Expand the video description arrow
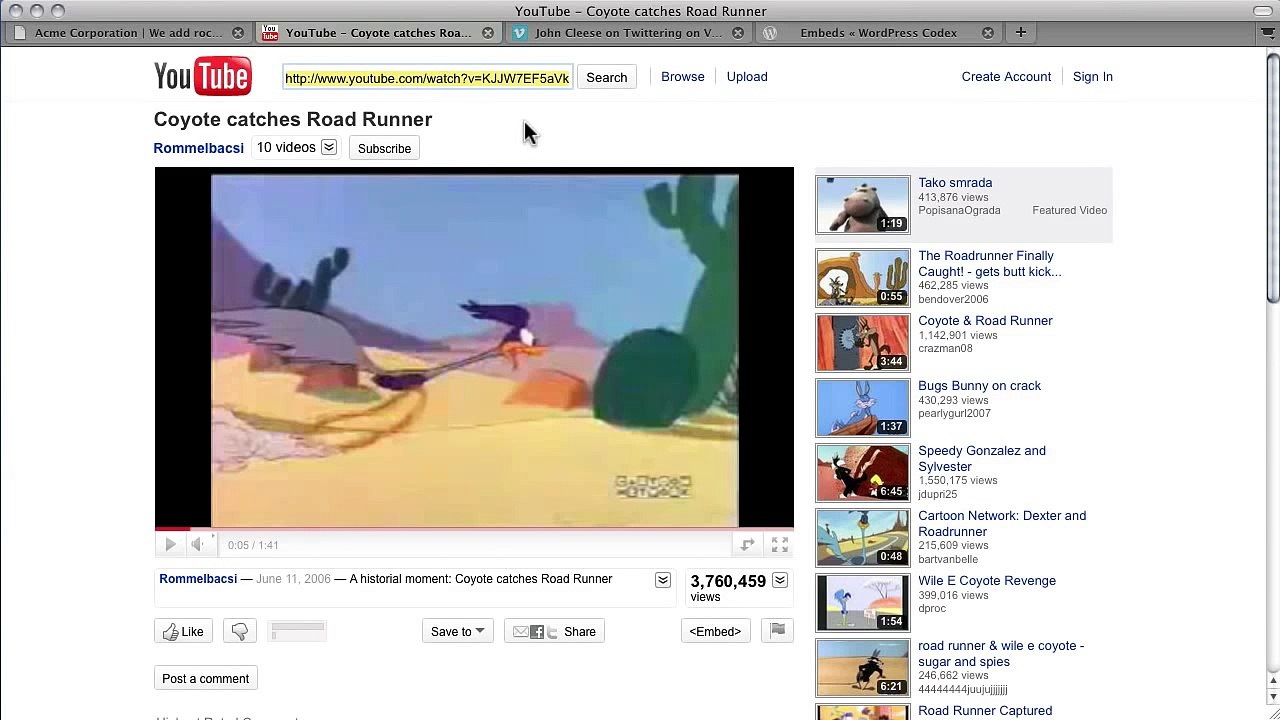 coord(662,580)
